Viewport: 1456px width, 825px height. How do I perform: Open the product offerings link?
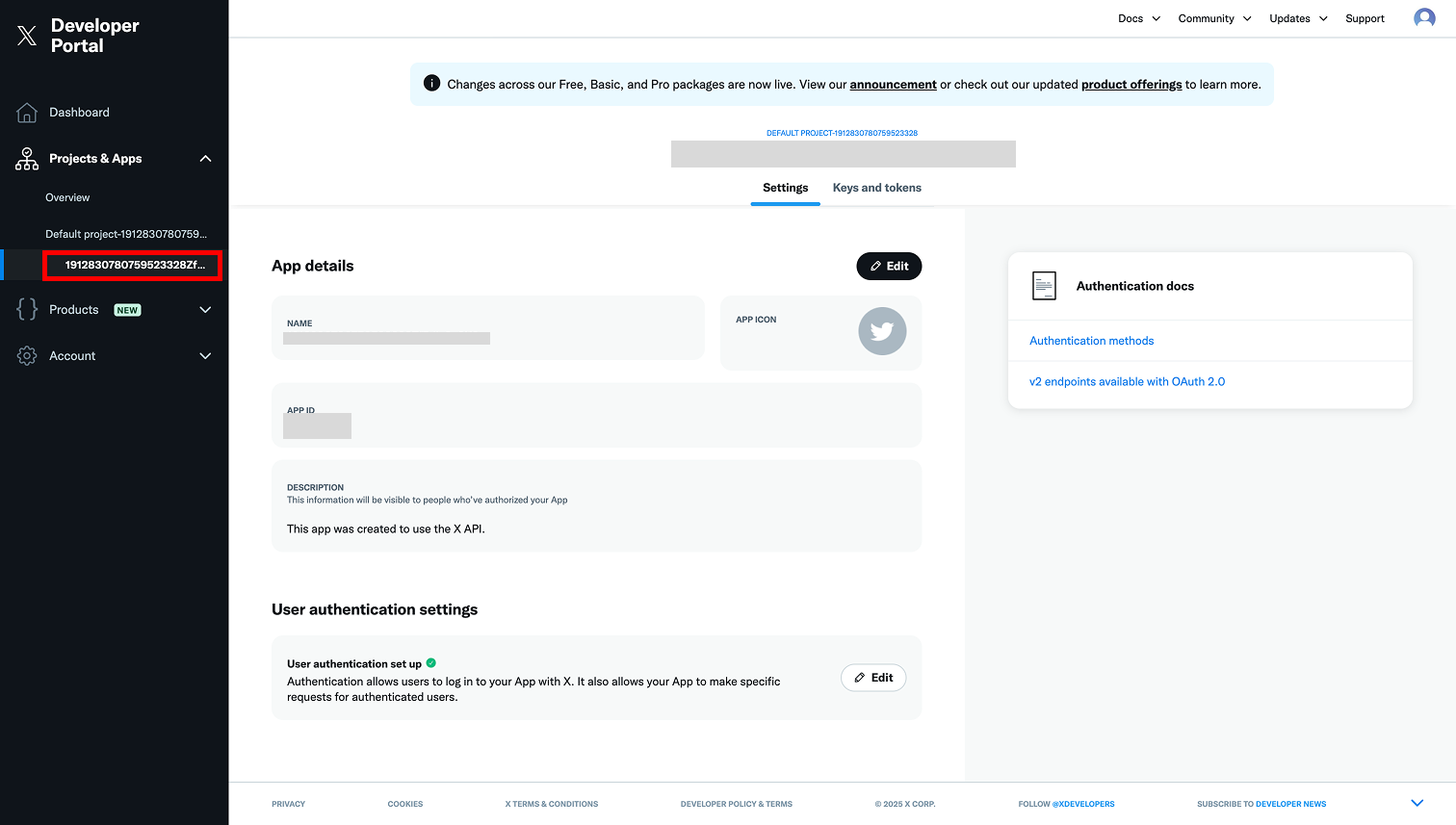tap(1131, 85)
